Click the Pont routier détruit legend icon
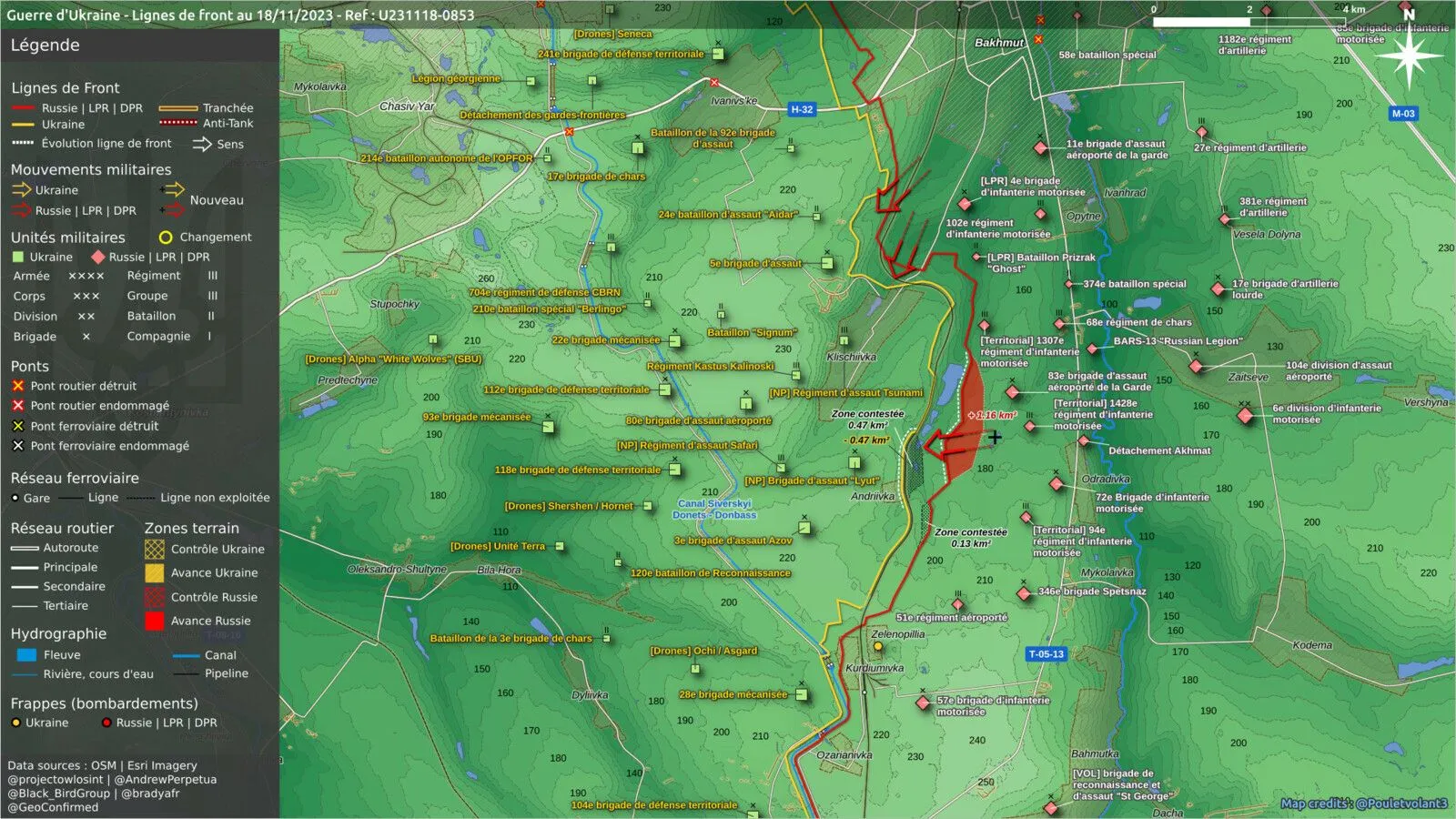The image size is (1456, 819). 17,386
